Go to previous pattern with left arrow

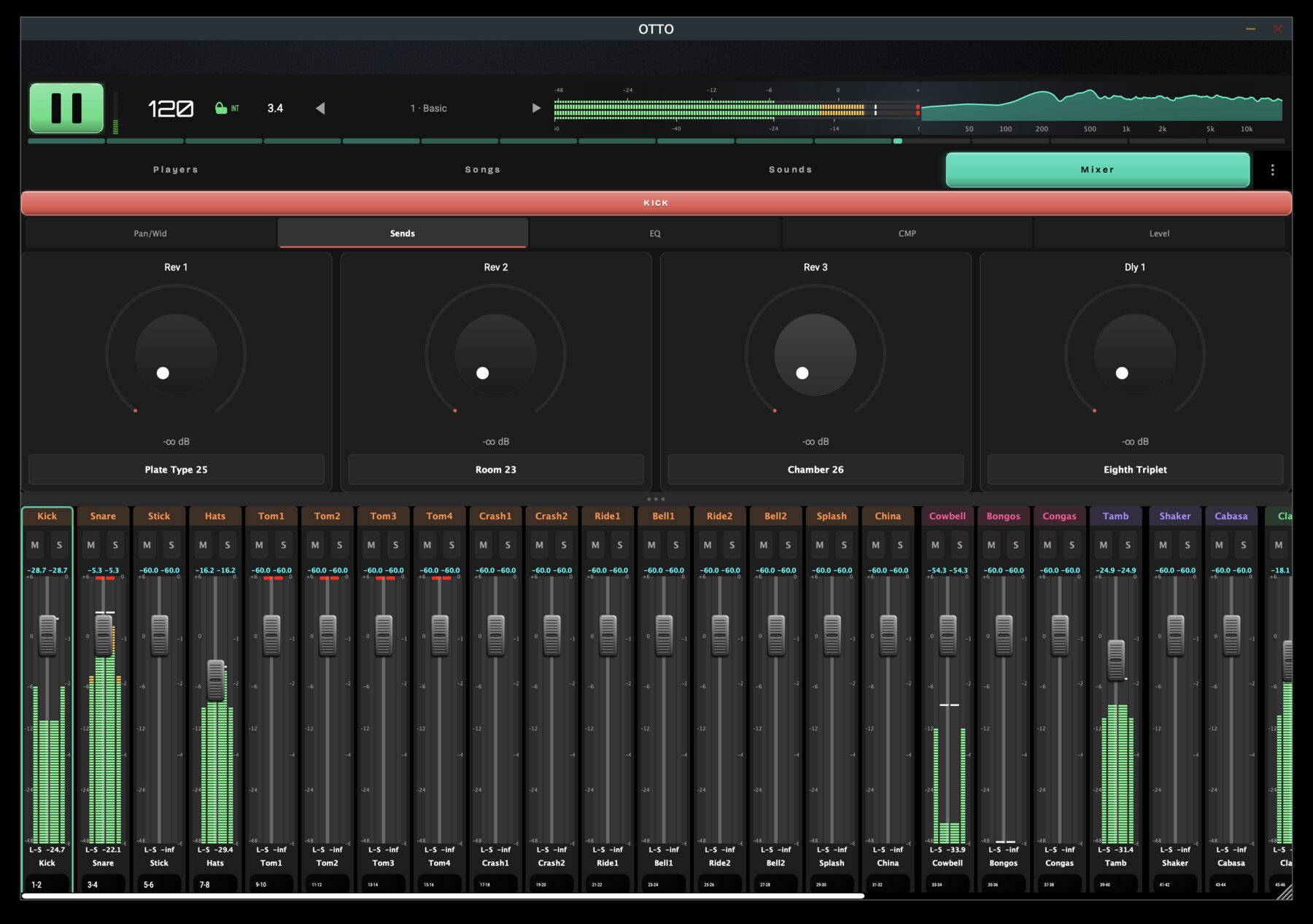tap(319, 108)
